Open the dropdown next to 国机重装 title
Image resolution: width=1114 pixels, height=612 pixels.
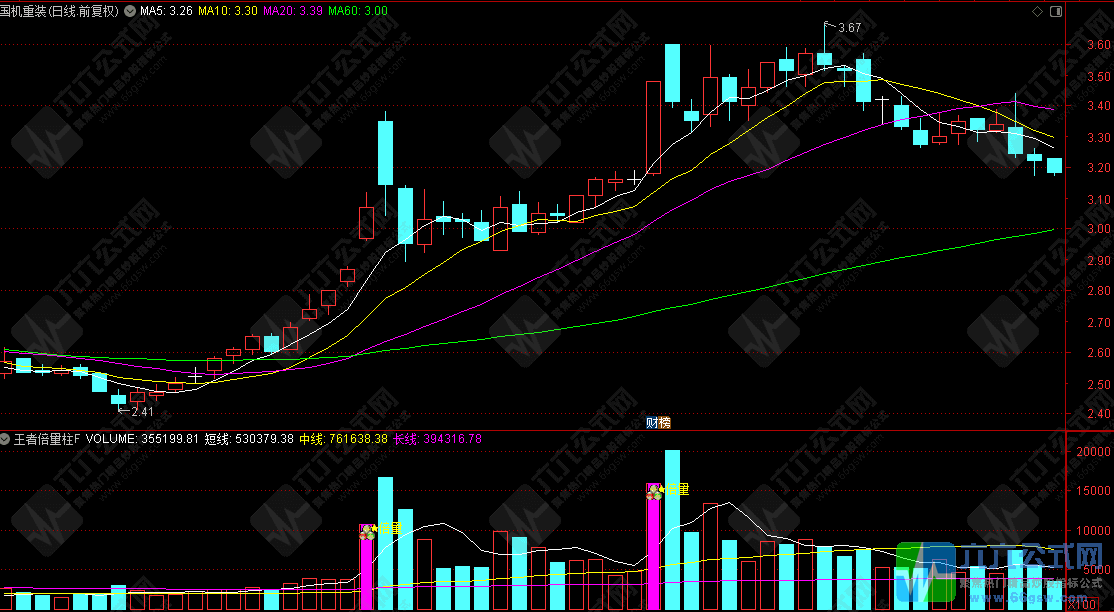click(x=128, y=11)
